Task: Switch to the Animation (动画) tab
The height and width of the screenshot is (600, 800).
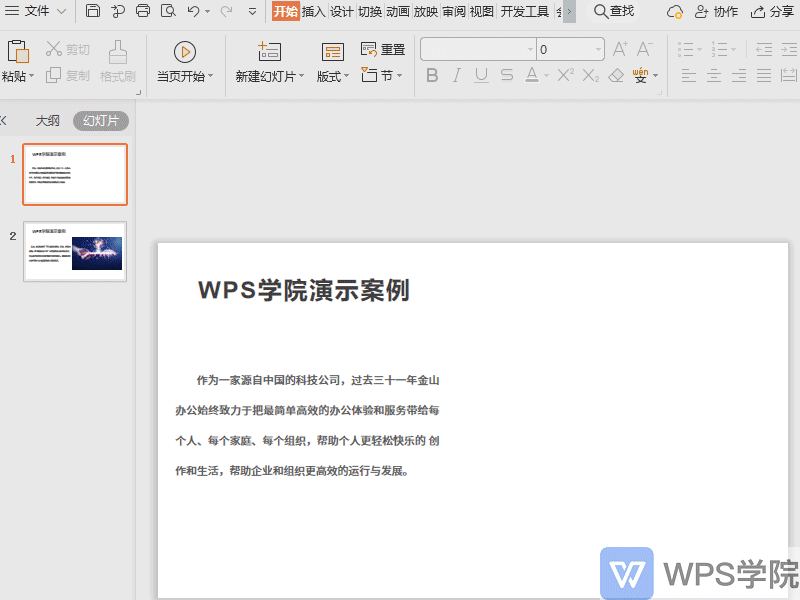Action: click(x=398, y=11)
